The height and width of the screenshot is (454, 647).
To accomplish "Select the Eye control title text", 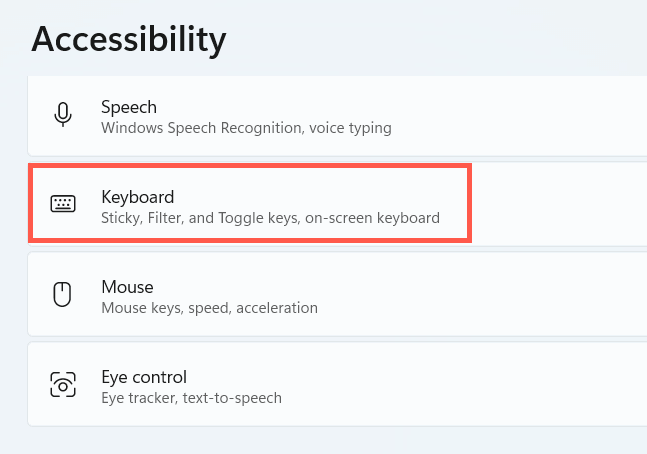I will tap(144, 377).
